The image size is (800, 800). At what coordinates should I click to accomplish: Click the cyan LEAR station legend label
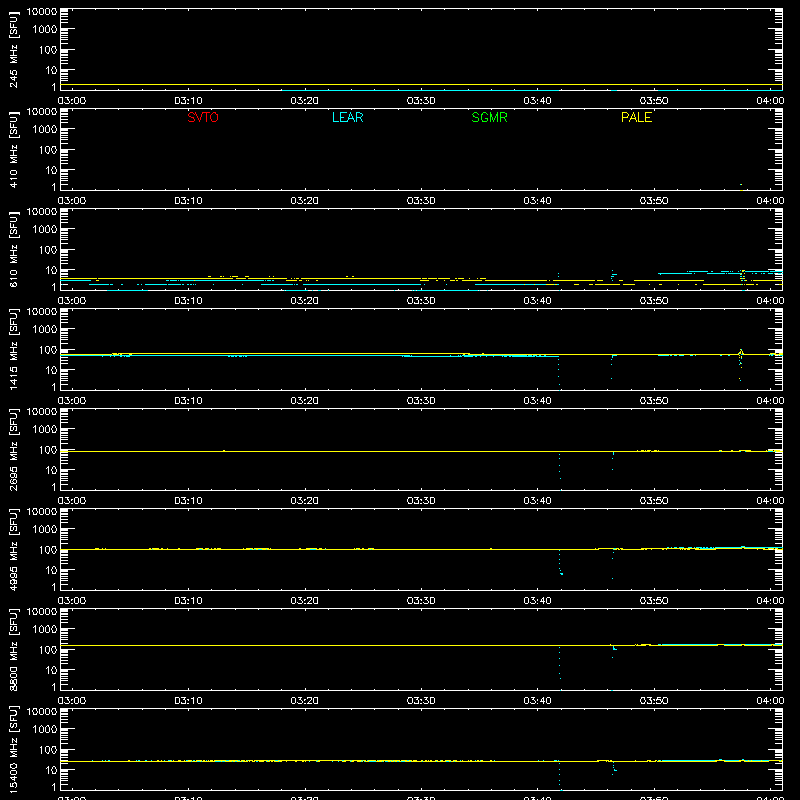347,117
